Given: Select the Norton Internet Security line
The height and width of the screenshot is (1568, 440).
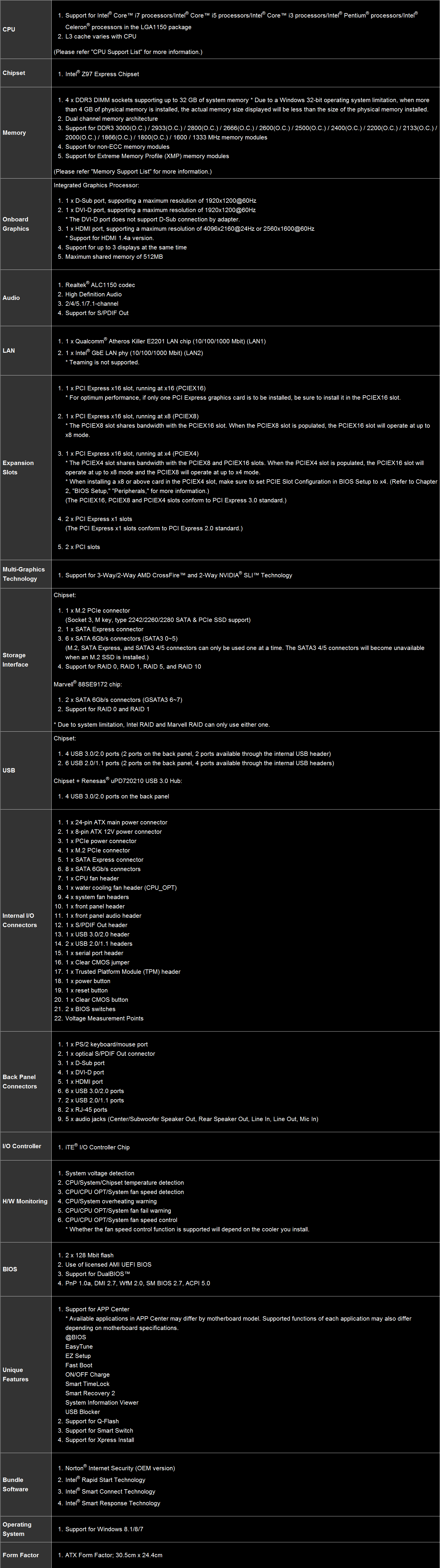Looking at the screenshot, I should [x=120, y=1468].
